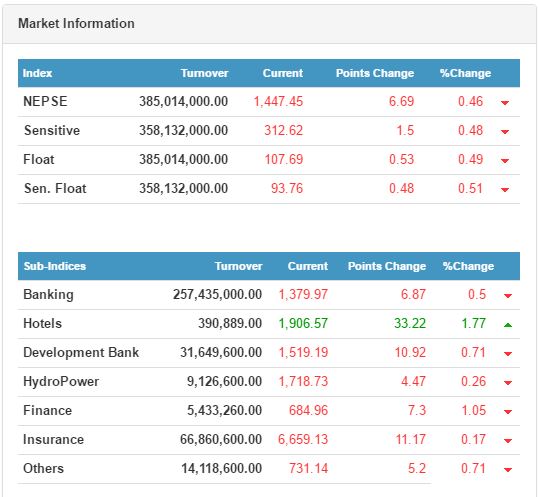Viewport: 538px width, 497px height.
Task: Click Float percent change 0.49
Action: (x=470, y=159)
